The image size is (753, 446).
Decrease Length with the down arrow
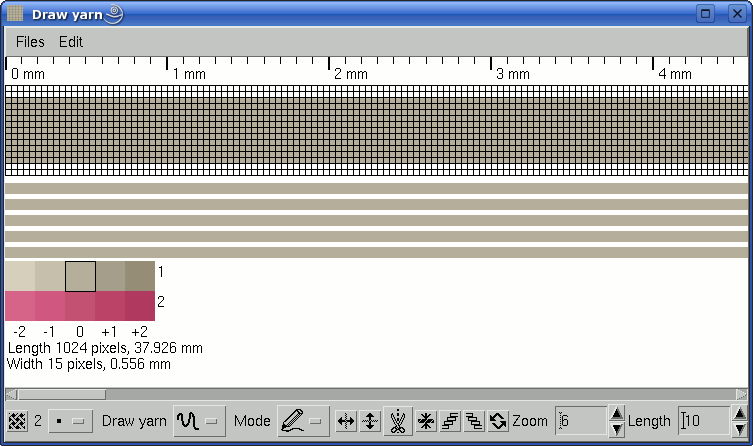[740, 429]
